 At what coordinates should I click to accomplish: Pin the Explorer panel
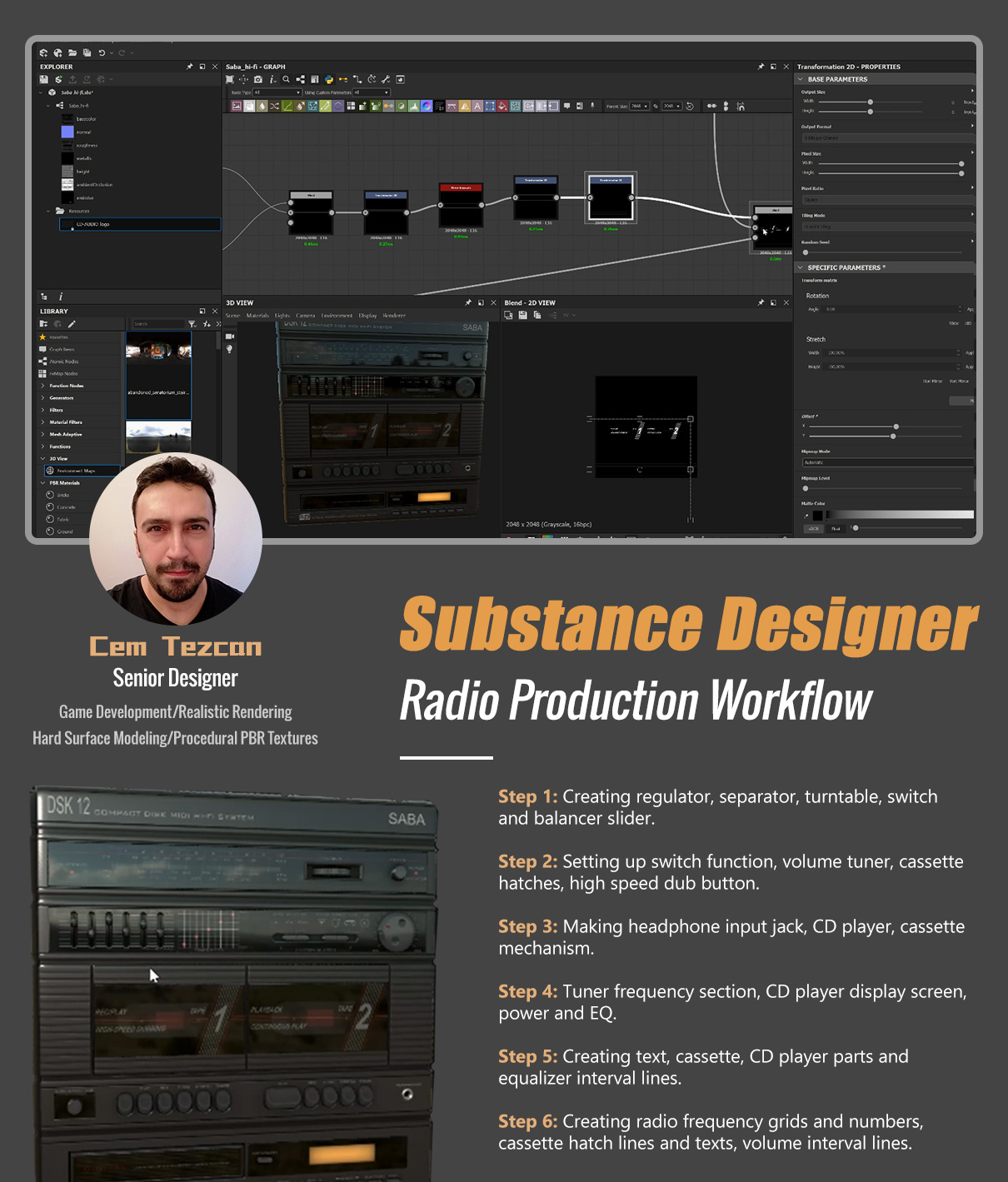tap(189, 67)
